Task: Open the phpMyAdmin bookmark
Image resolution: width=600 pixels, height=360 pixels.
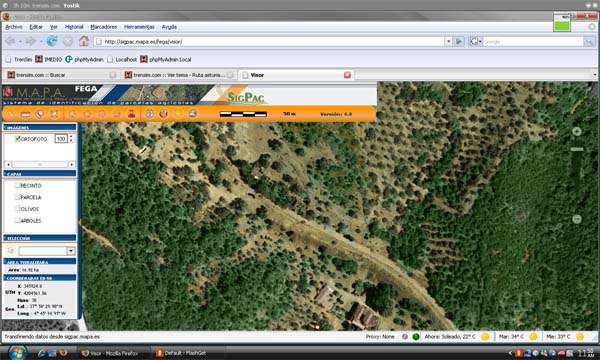Action: click(x=85, y=59)
